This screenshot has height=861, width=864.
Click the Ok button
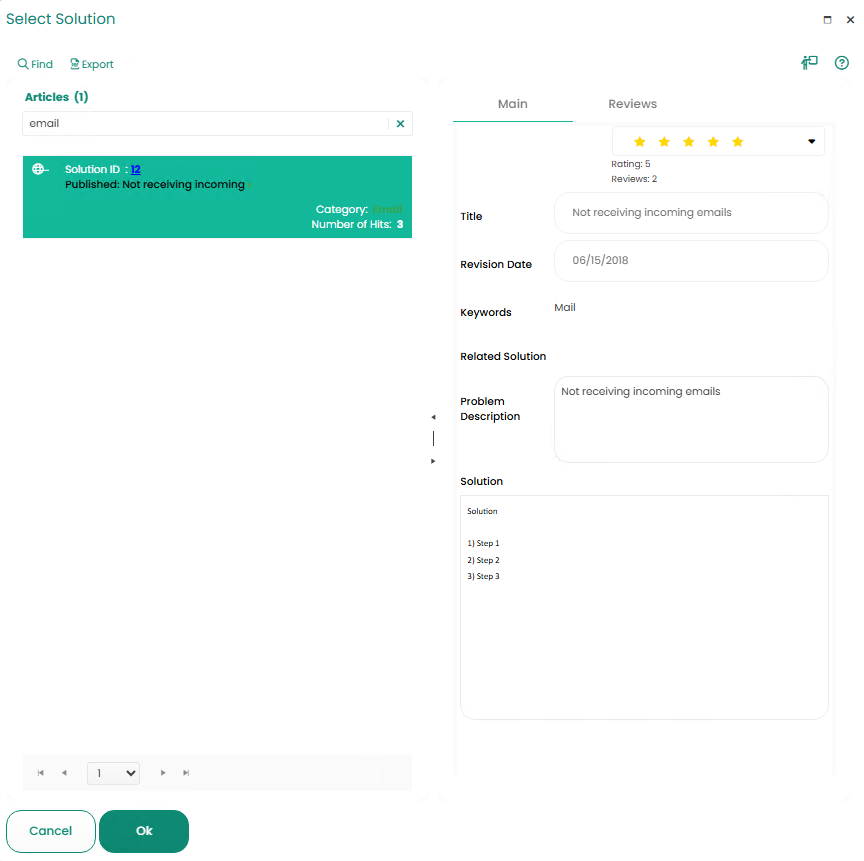tap(144, 831)
